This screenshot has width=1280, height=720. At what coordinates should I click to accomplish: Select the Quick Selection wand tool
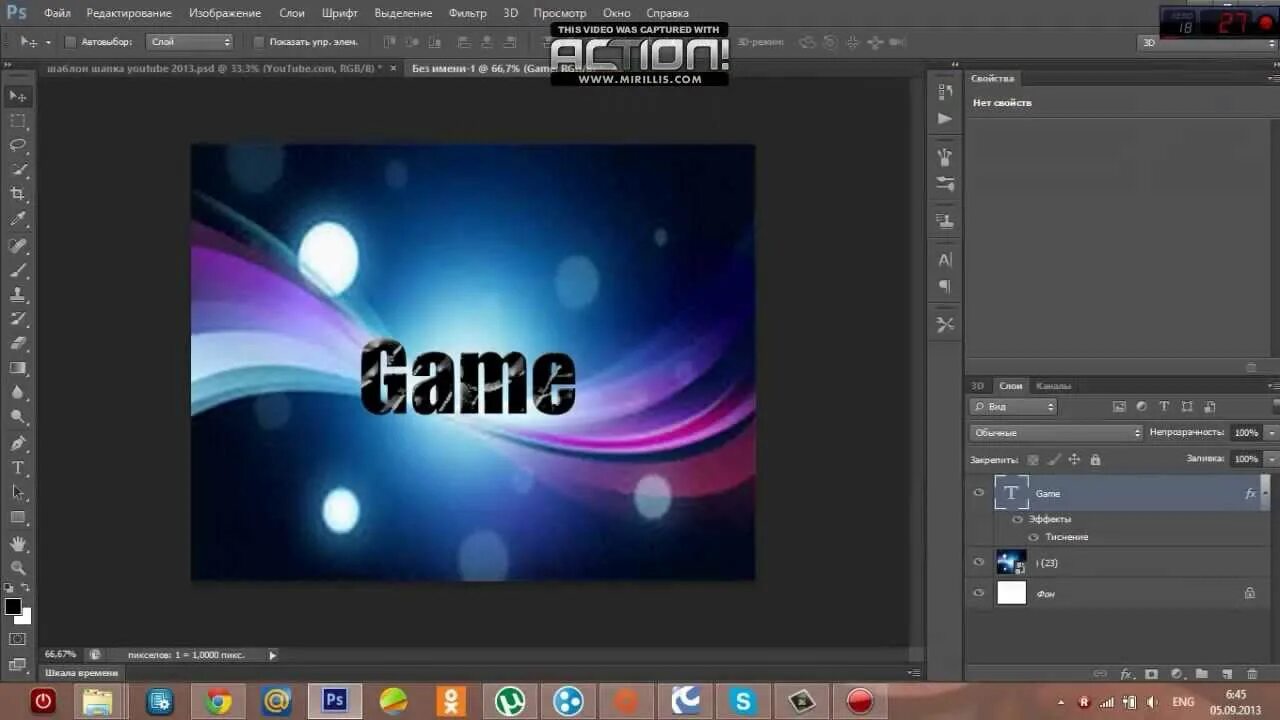click(18, 170)
